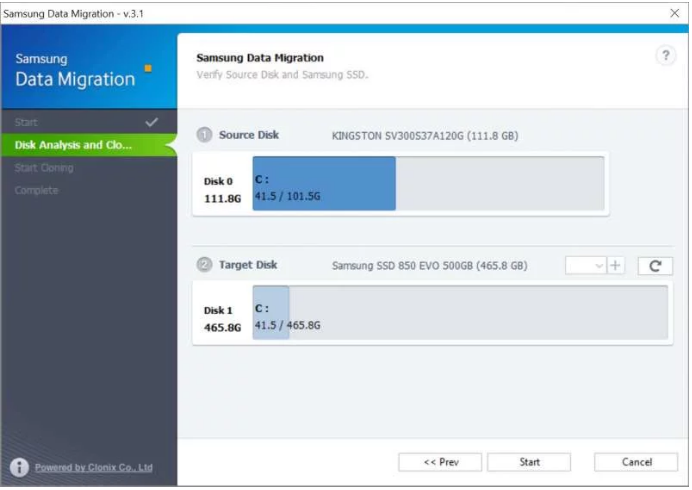This screenshot has width=692, height=490.
Task: Click the unused space in target disk bar
Action: (478, 313)
